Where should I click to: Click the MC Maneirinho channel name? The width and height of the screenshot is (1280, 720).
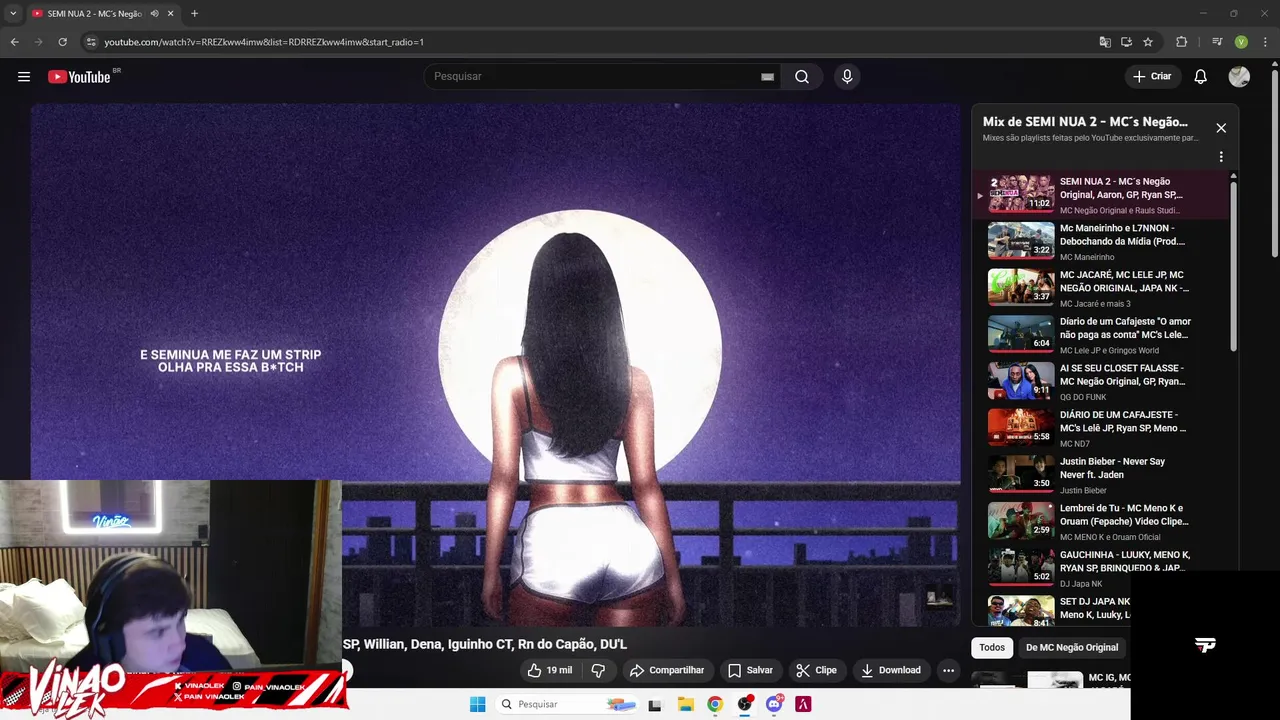tap(1086, 257)
